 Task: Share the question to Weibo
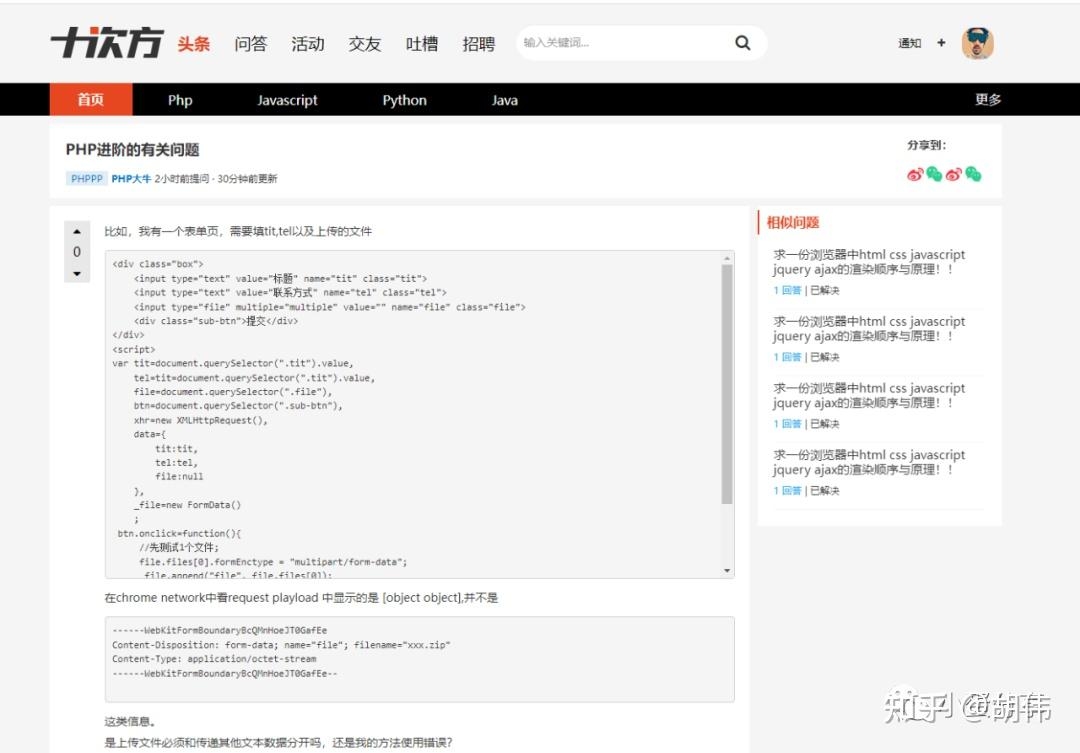coord(914,174)
